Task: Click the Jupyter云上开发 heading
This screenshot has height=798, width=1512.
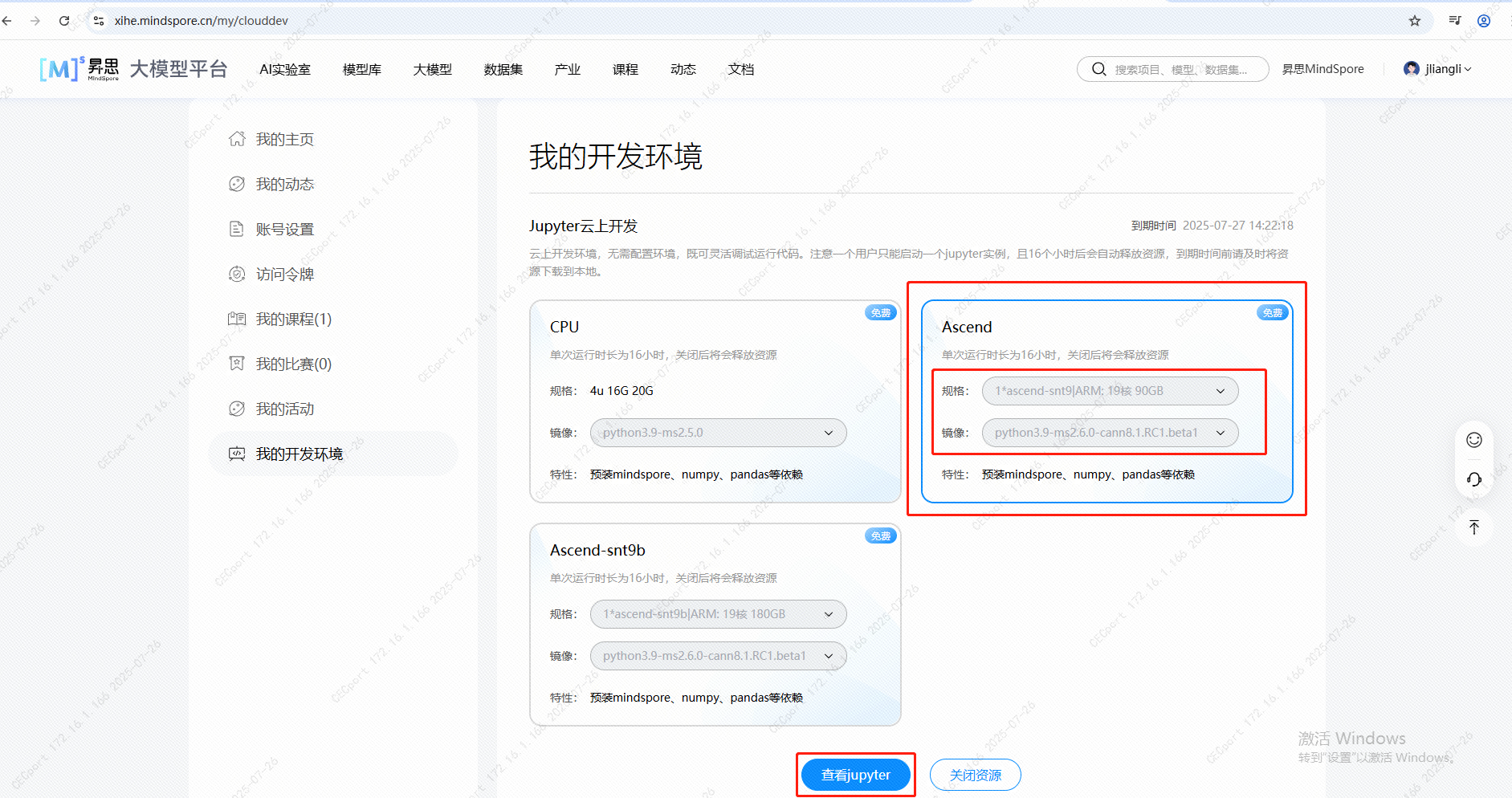Action: tap(583, 226)
